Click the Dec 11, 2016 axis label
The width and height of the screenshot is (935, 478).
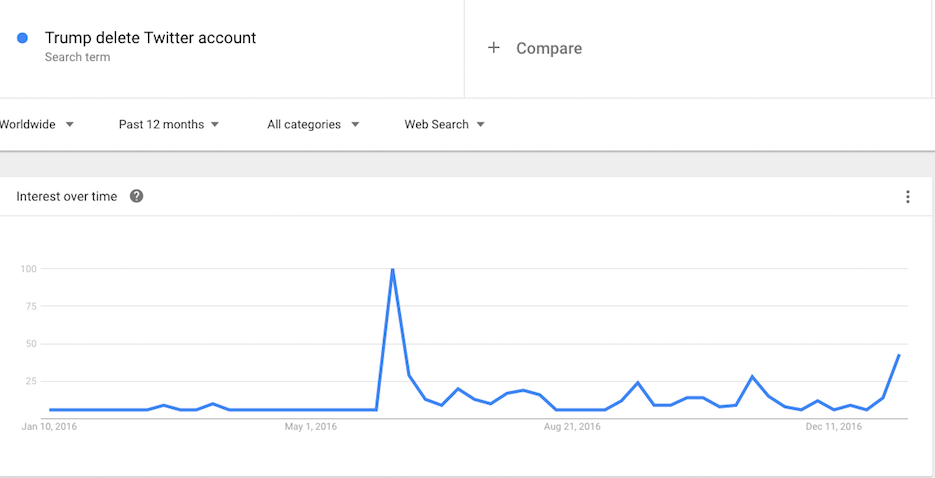pos(834,427)
